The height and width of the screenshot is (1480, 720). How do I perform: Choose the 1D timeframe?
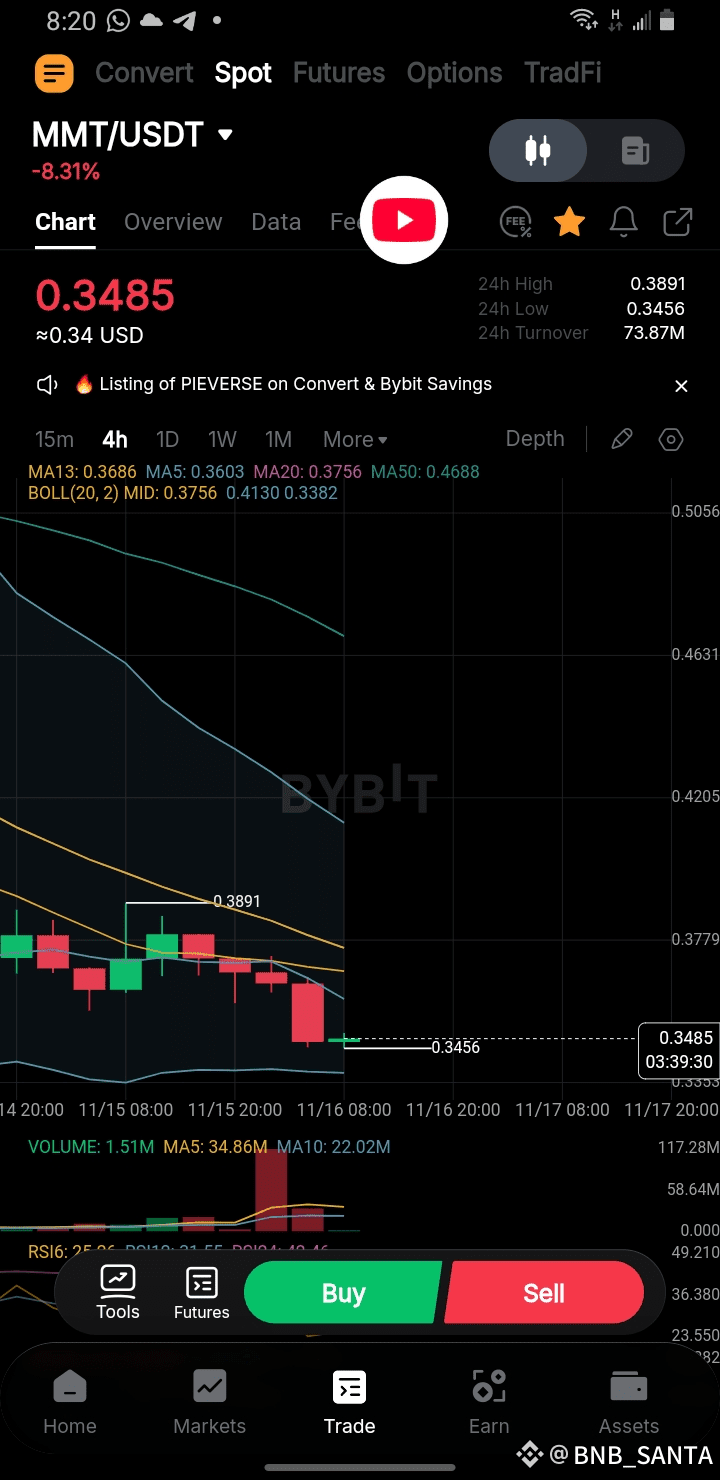(167, 439)
